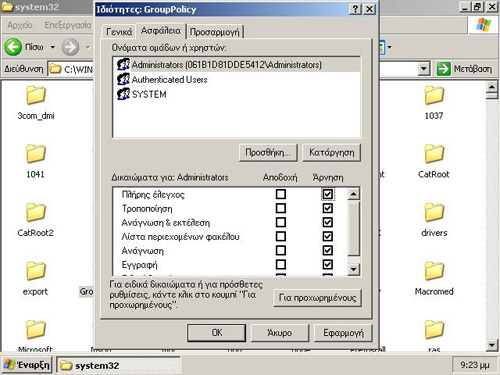Screen dimensions: 500x375
Task: Click explorer window scroll up arrow
Action: click(492, 87)
